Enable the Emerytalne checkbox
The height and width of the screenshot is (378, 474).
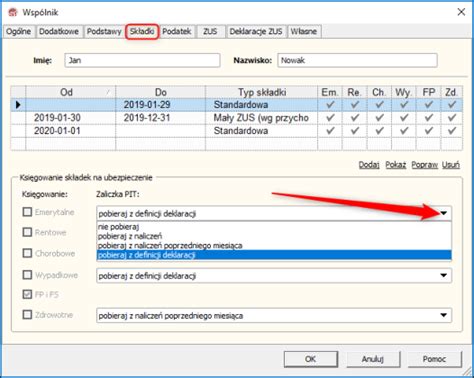[x=27, y=212]
